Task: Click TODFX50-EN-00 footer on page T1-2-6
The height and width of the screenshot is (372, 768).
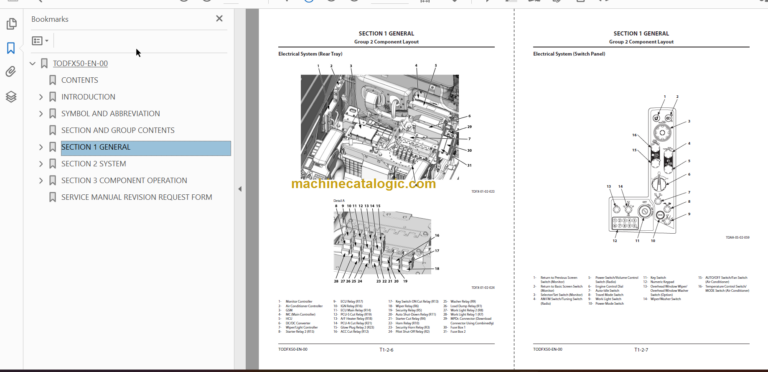Action: point(293,349)
